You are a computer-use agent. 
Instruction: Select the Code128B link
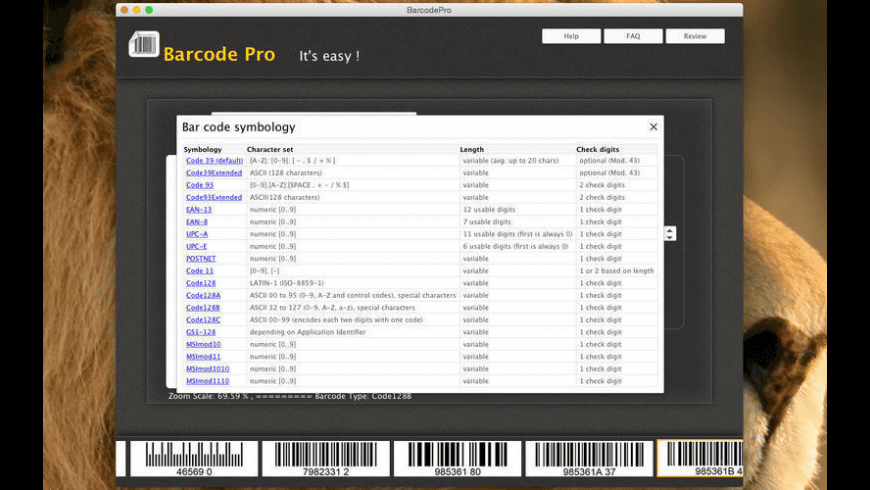(203, 308)
